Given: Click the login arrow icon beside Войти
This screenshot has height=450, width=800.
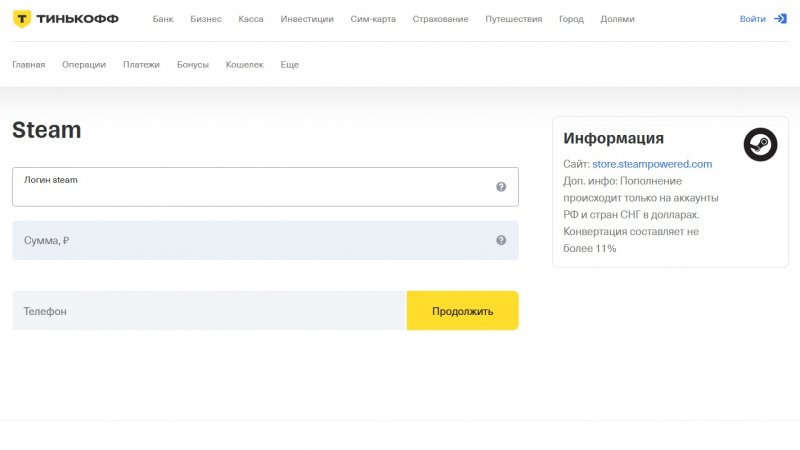Looking at the screenshot, I should (781, 19).
